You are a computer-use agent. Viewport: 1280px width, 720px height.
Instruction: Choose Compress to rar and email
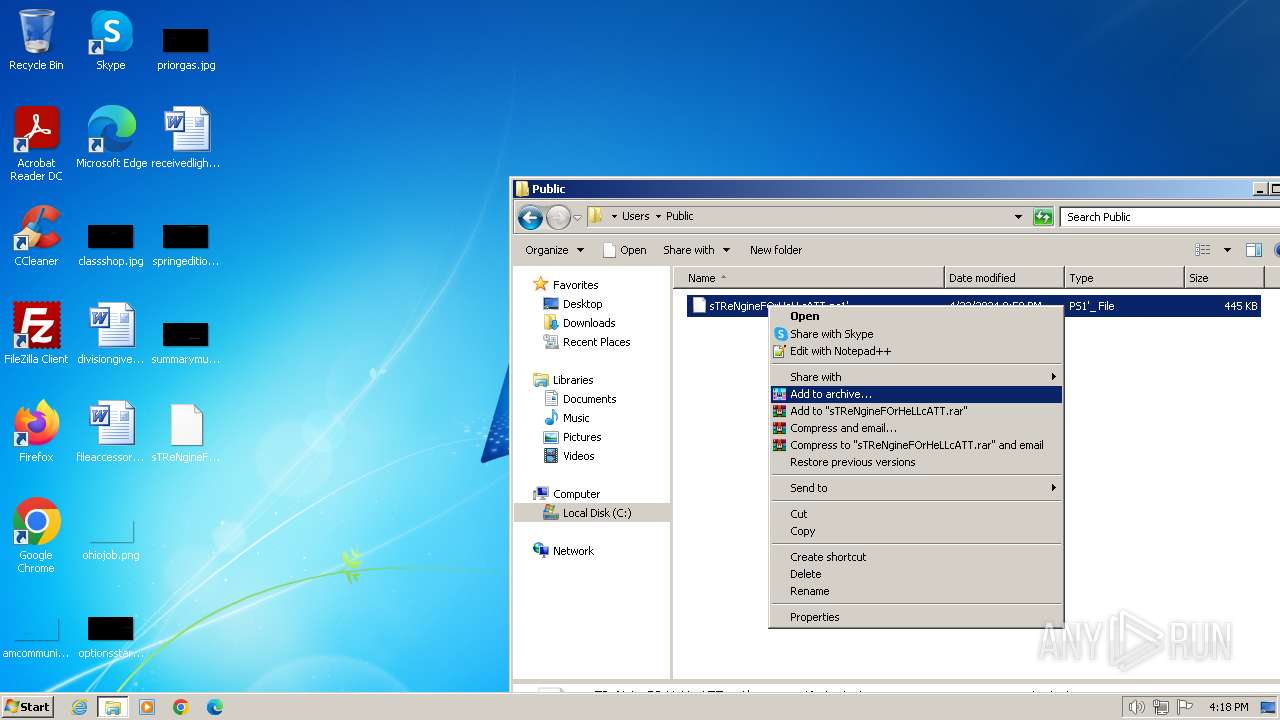[915, 445]
